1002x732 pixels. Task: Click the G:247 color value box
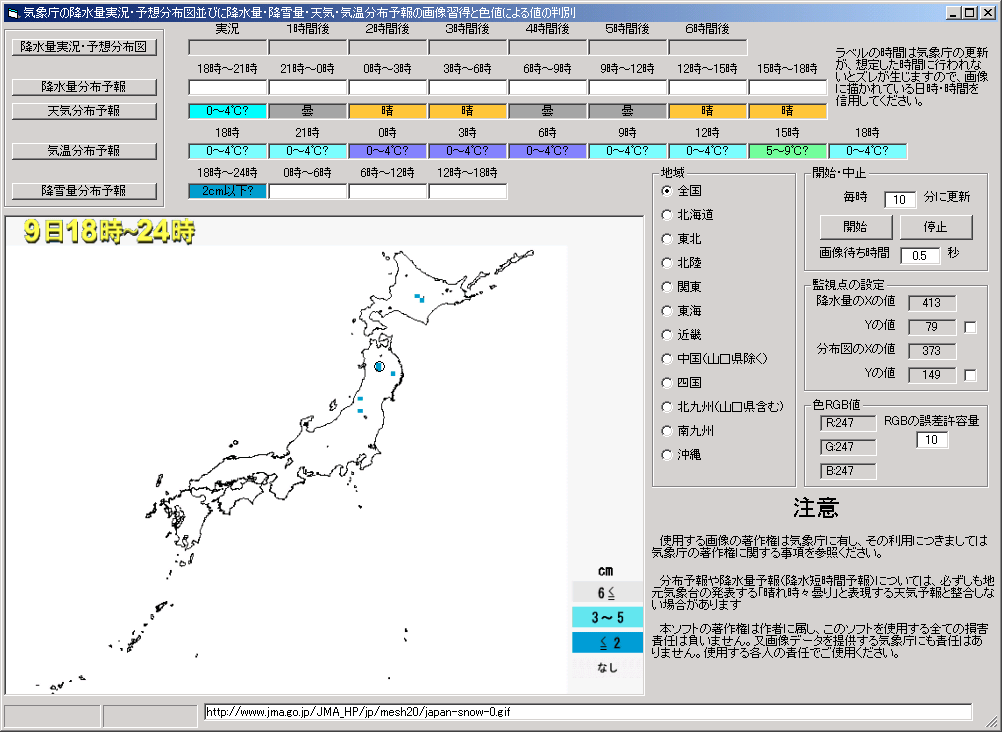pyautogui.click(x=848, y=447)
